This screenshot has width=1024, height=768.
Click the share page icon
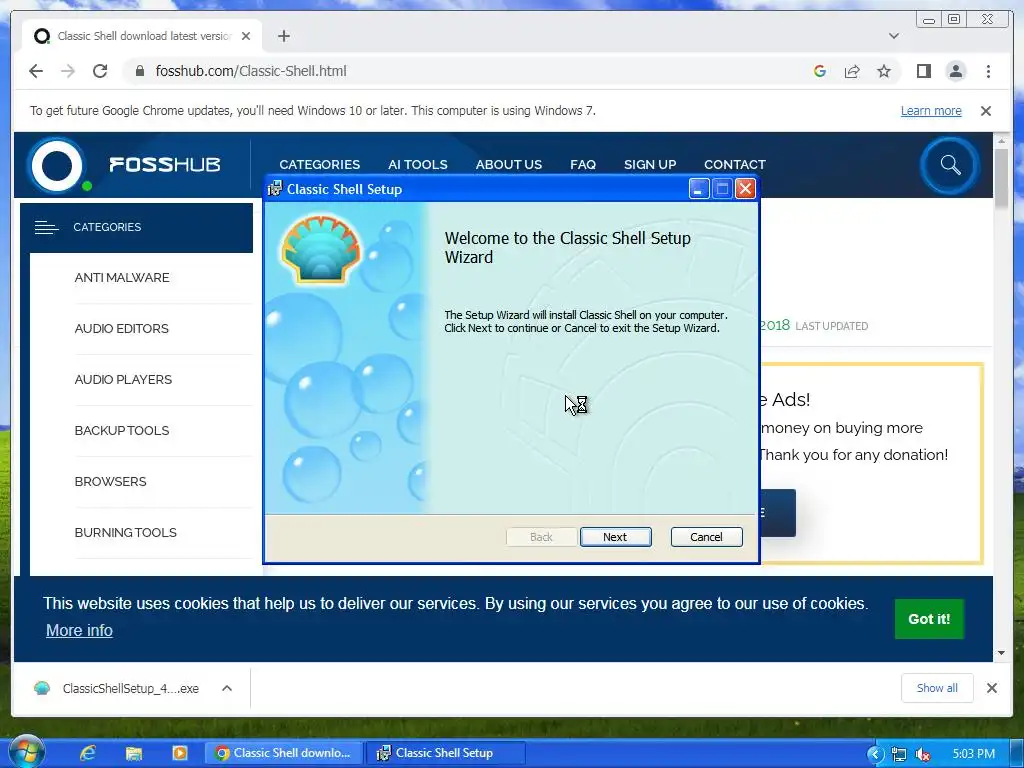(x=852, y=71)
